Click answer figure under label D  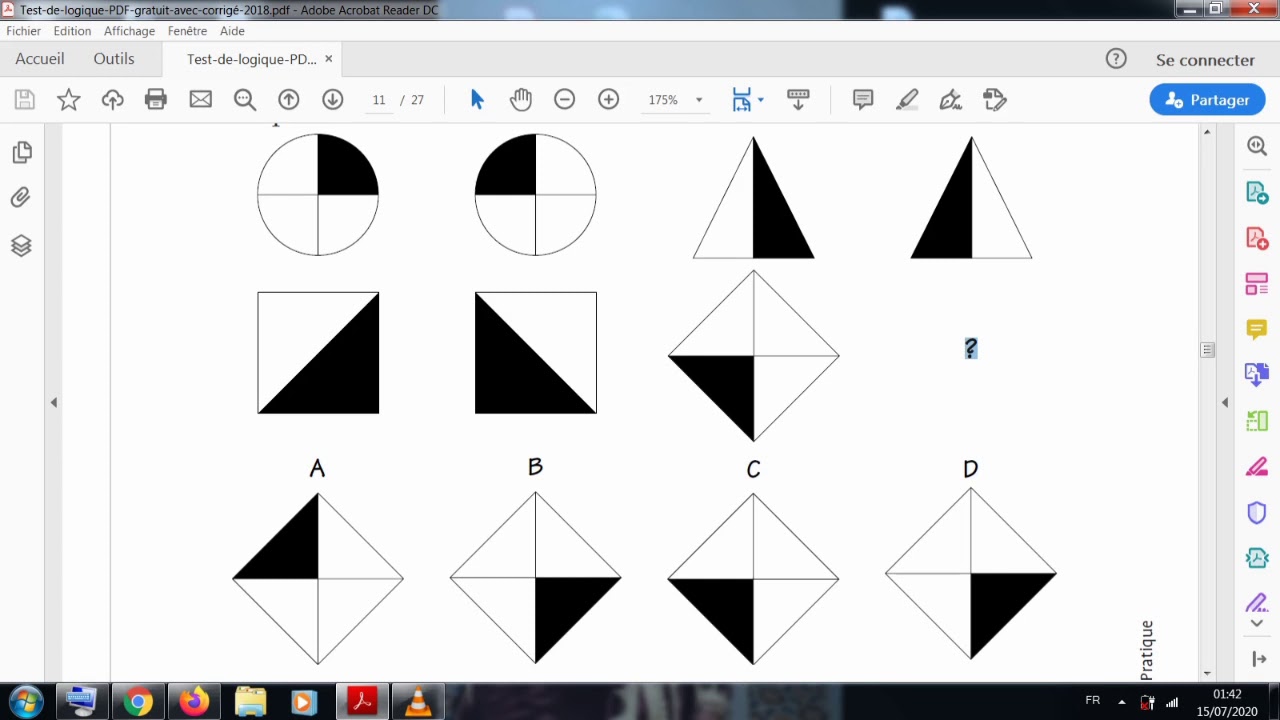tap(971, 573)
